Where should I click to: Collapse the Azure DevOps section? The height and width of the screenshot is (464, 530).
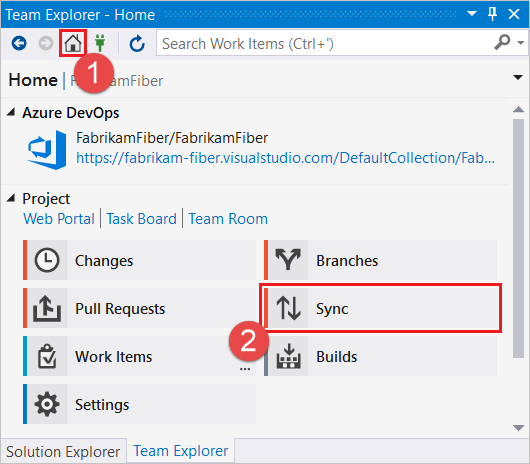pyautogui.click(x=11, y=112)
